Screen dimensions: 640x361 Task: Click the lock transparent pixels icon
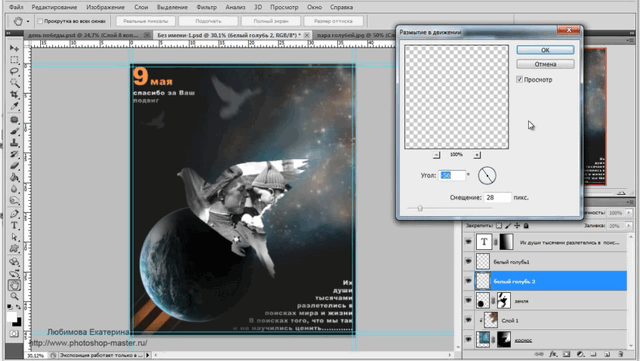pyautogui.click(x=499, y=225)
